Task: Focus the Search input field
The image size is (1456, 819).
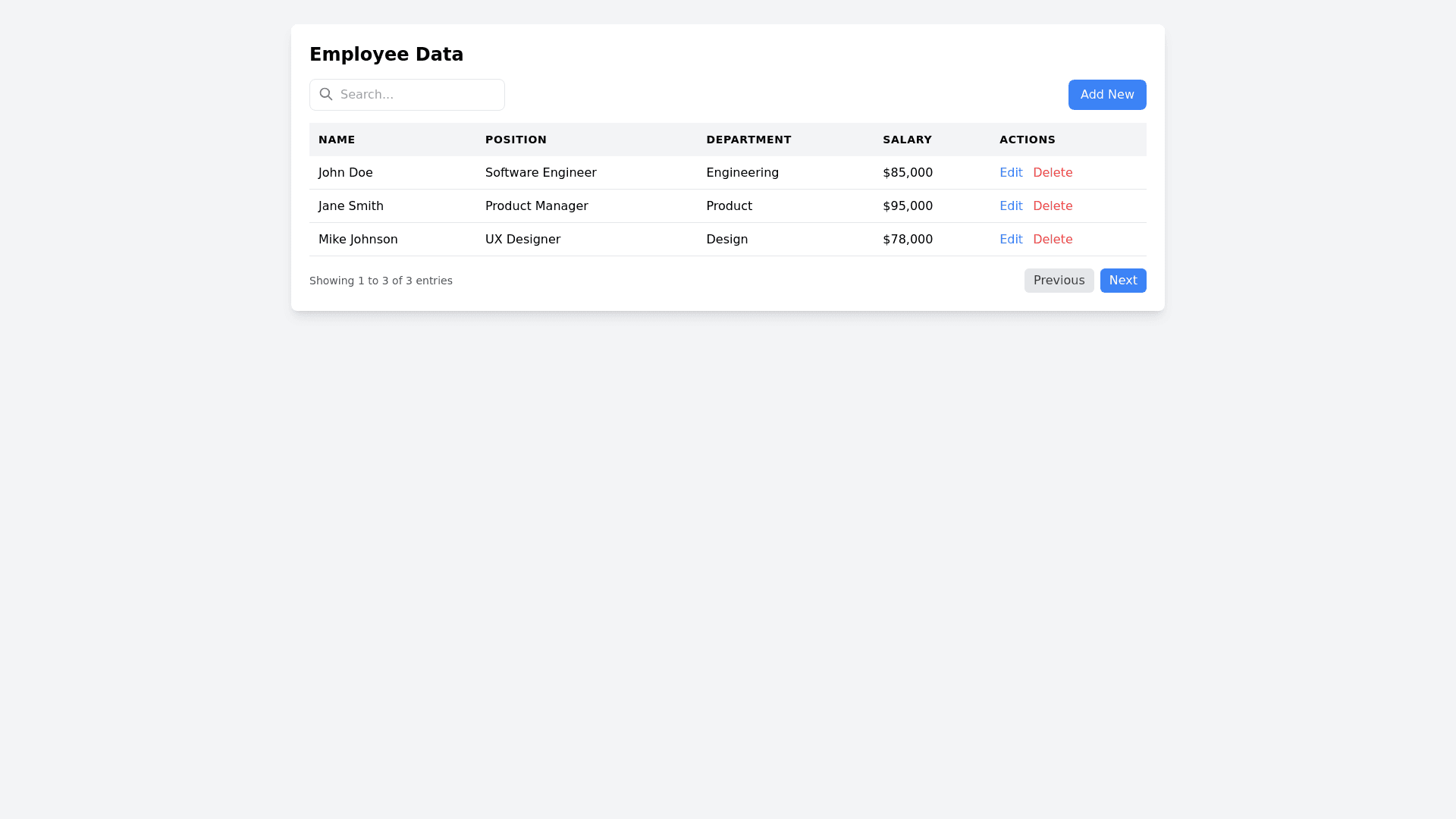Action: [417, 95]
